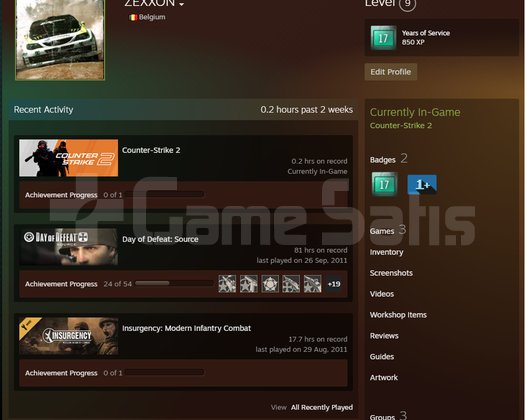Click '0.2 hours past 2 weeks' text
Screen dimensions: 525x420
[307, 110]
